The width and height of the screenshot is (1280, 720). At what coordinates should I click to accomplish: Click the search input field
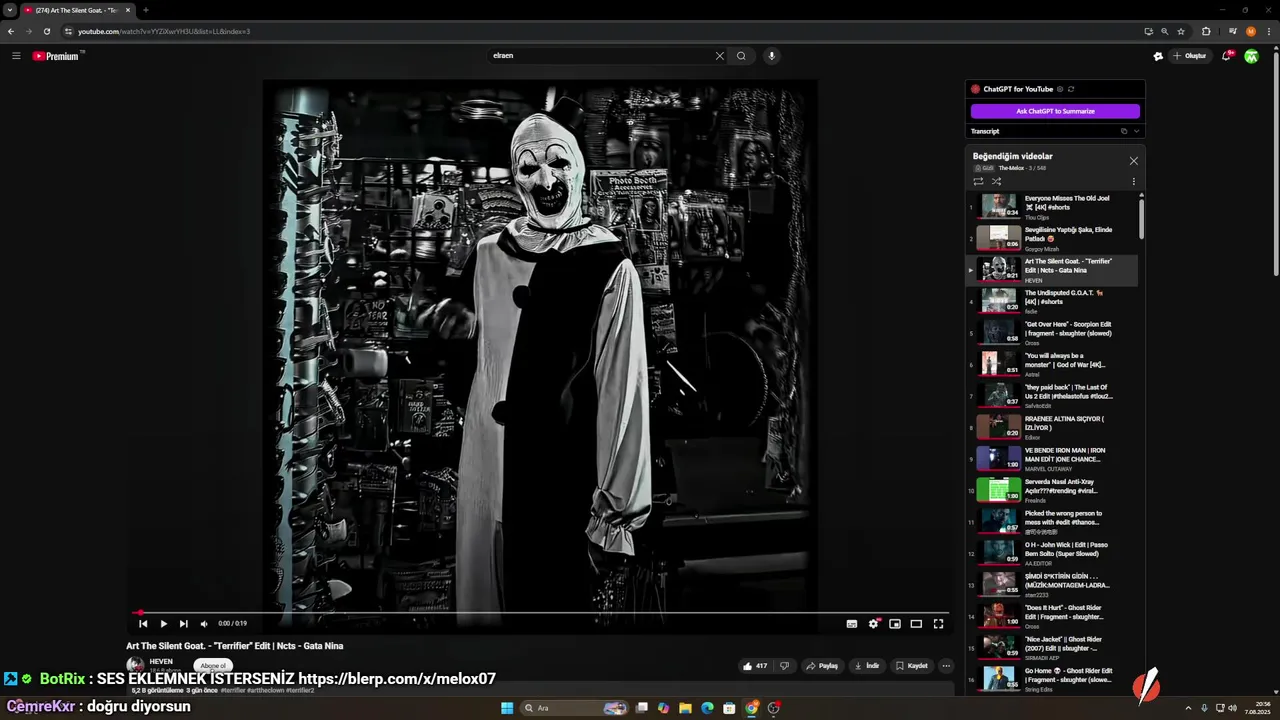point(598,56)
